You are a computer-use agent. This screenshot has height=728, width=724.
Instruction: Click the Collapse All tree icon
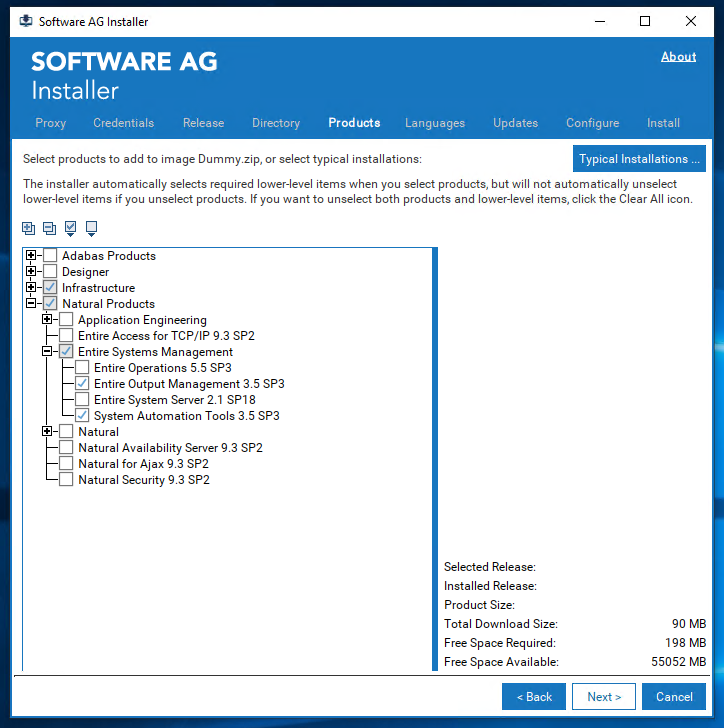[x=49, y=228]
